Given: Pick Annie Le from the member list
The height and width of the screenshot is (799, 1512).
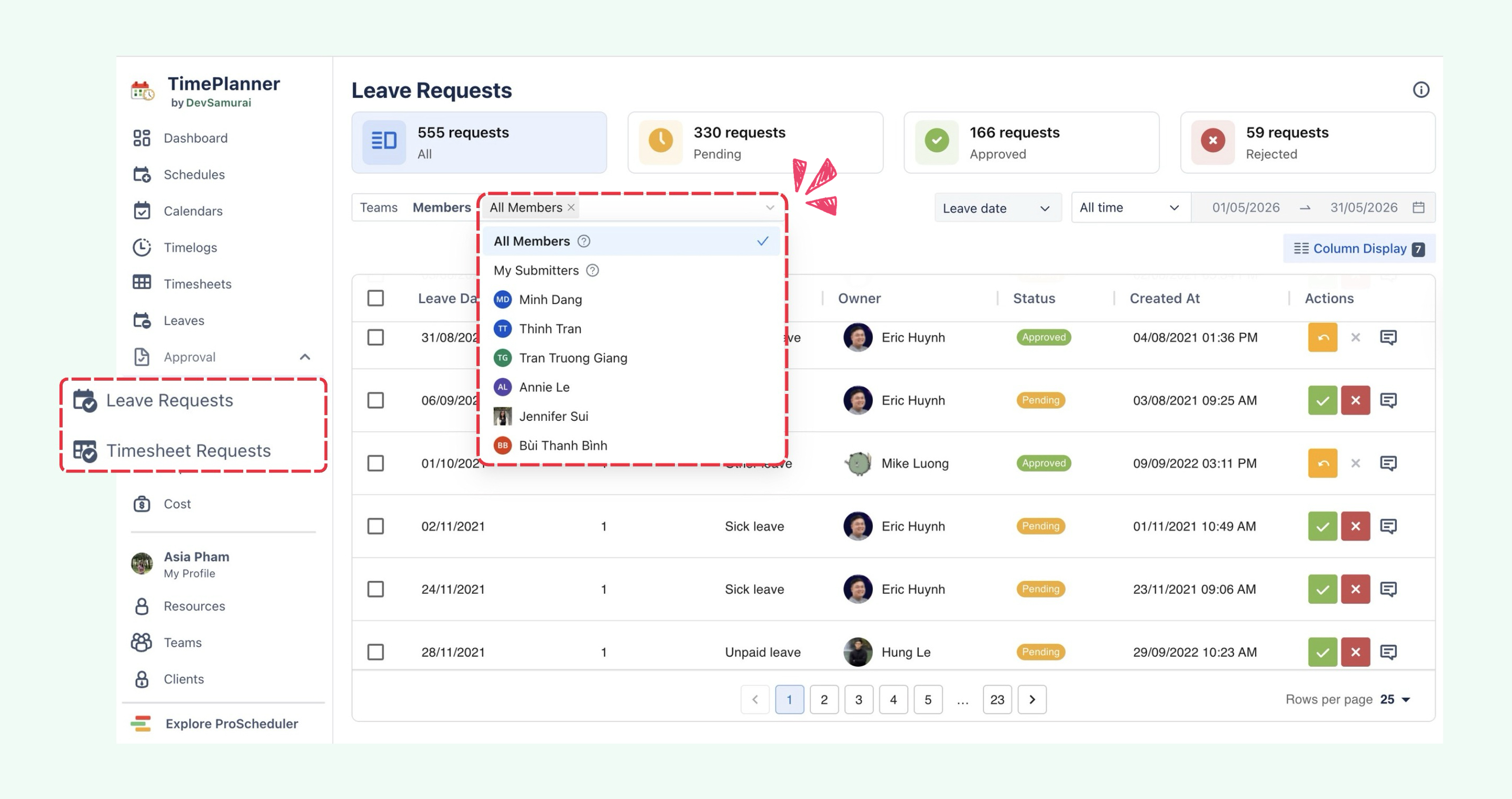Looking at the screenshot, I should pos(631,387).
